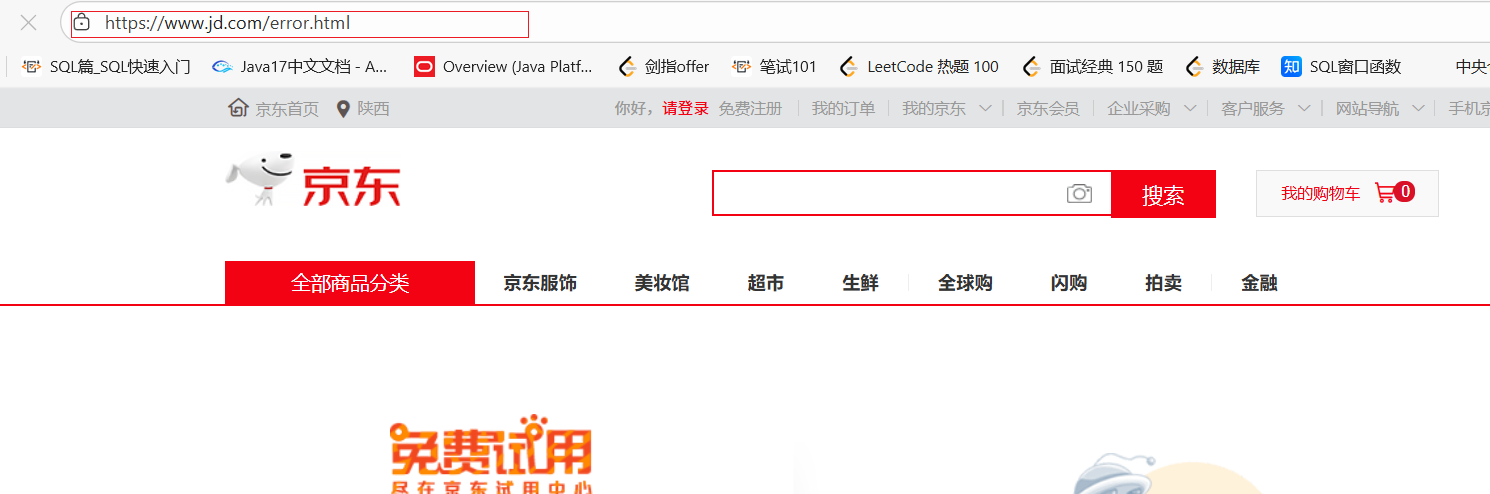Expand the 我的京东 dropdown

coord(946,108)
